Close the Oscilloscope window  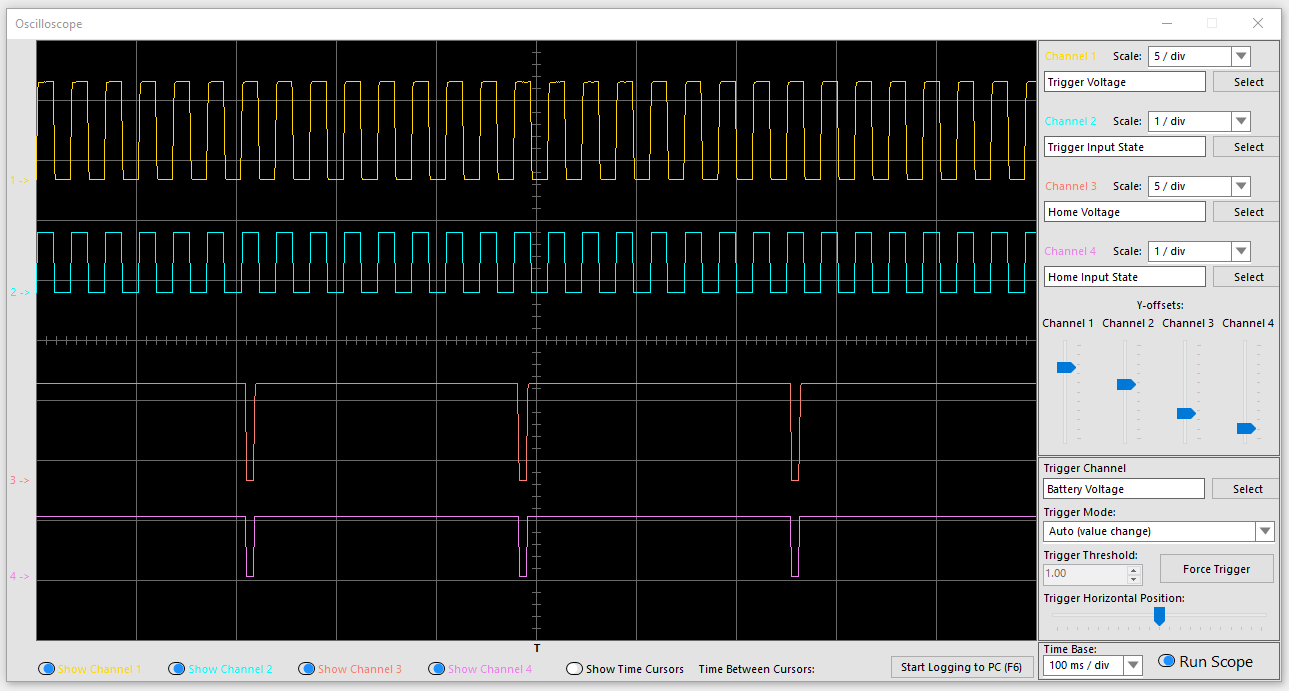(x=1258, y=23)
